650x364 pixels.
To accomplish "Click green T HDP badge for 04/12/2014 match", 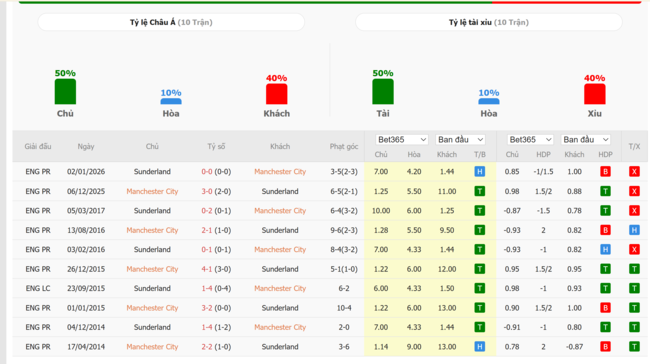I will [x=605, y=327].
